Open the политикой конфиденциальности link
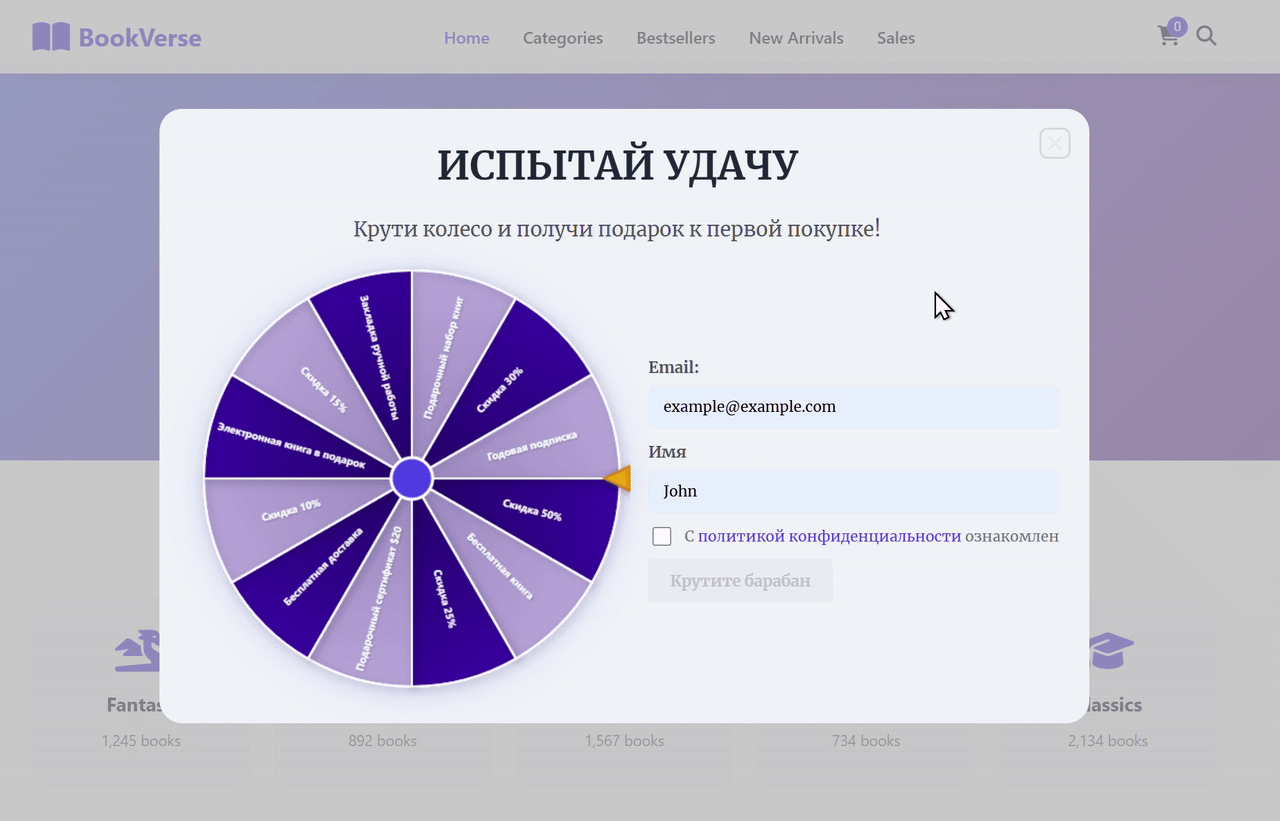1280x821 pixels. (828, 537)
